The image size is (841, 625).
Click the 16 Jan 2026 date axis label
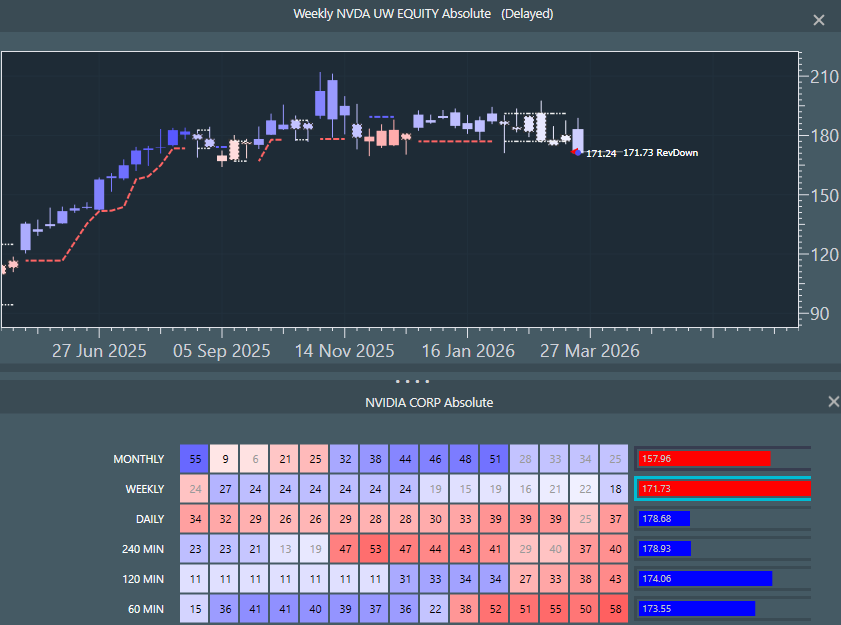click(x=468, y=351)
